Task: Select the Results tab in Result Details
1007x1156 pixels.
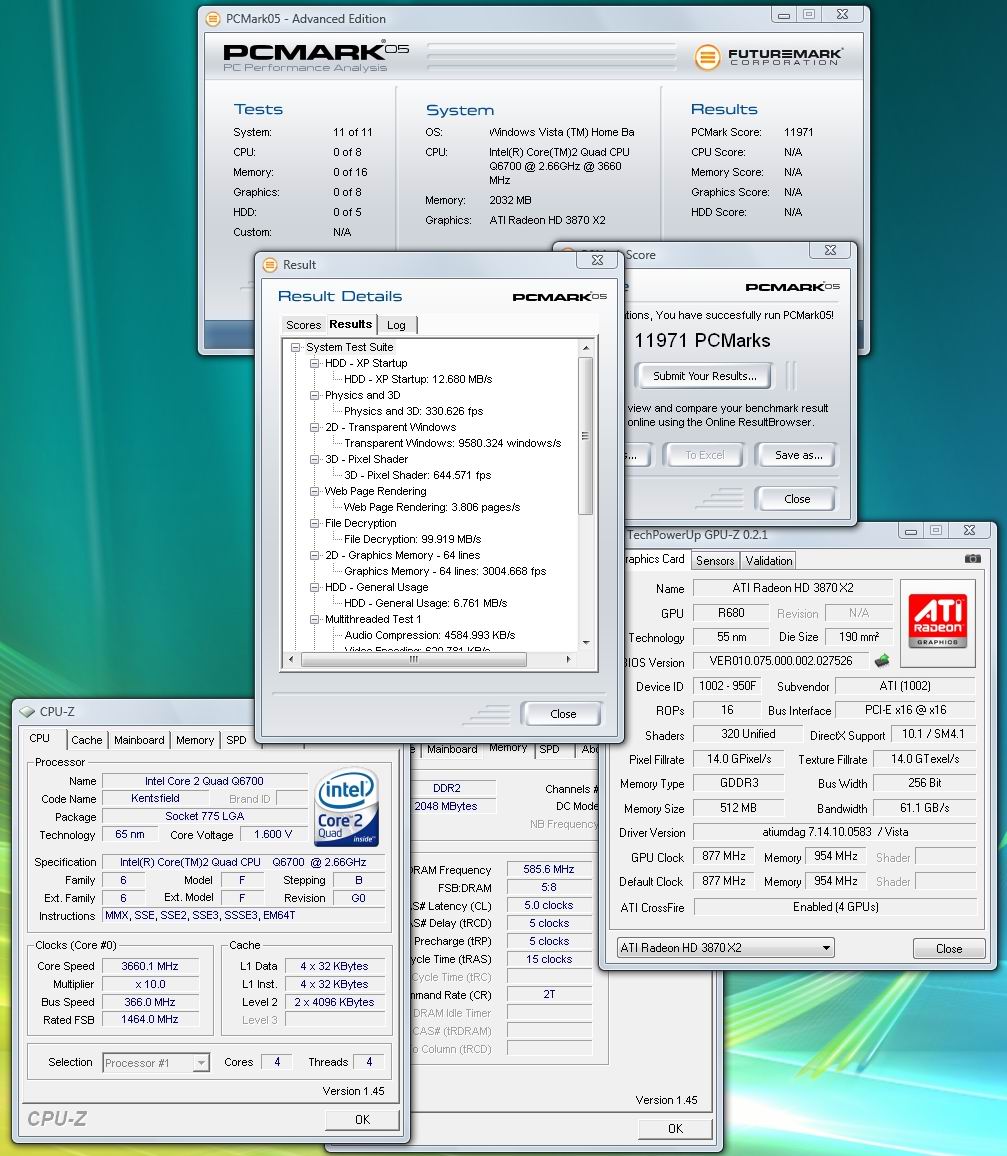Action: (x=350, y=324)
